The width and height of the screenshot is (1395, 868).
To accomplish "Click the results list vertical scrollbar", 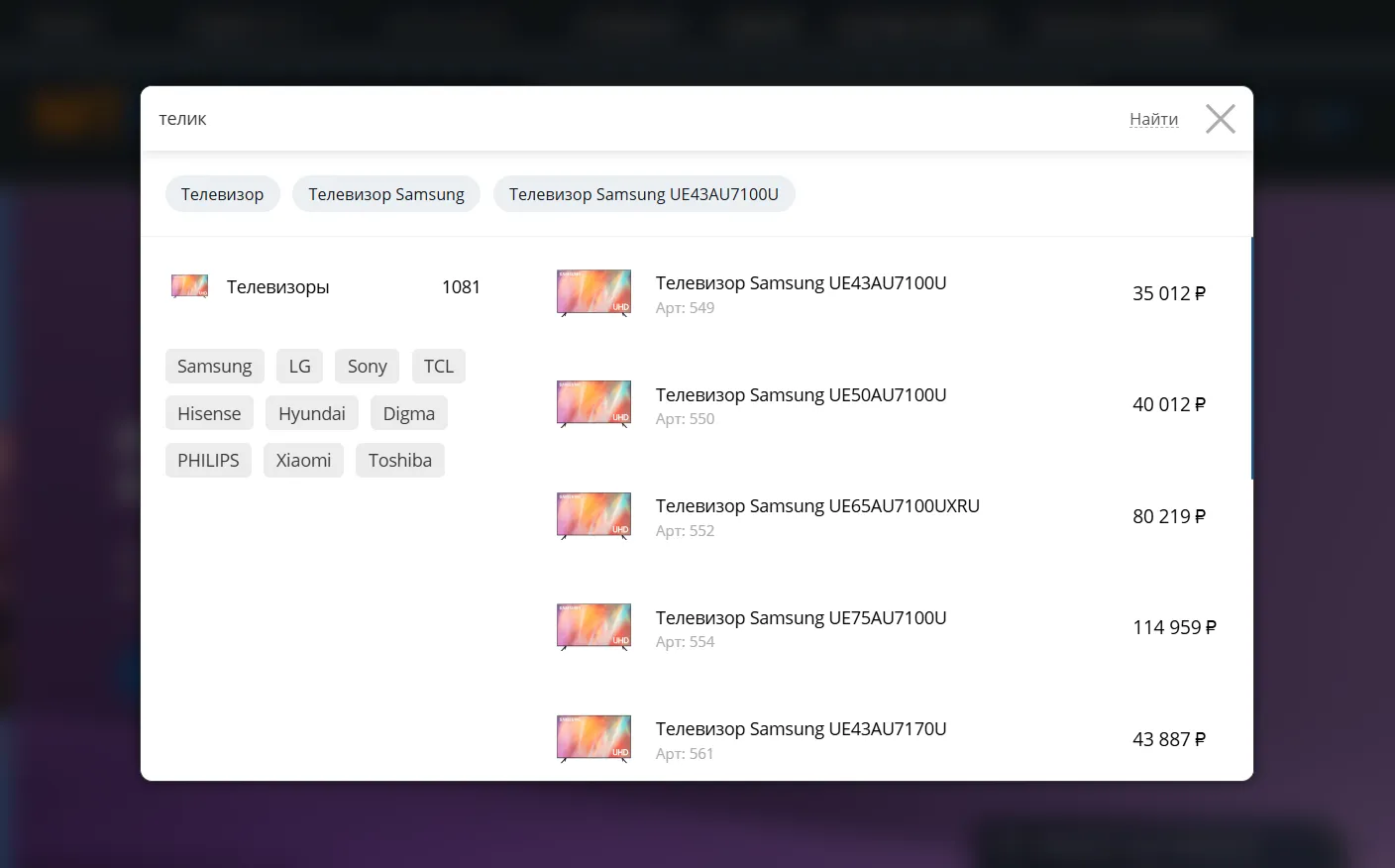I will point(1251,359).
